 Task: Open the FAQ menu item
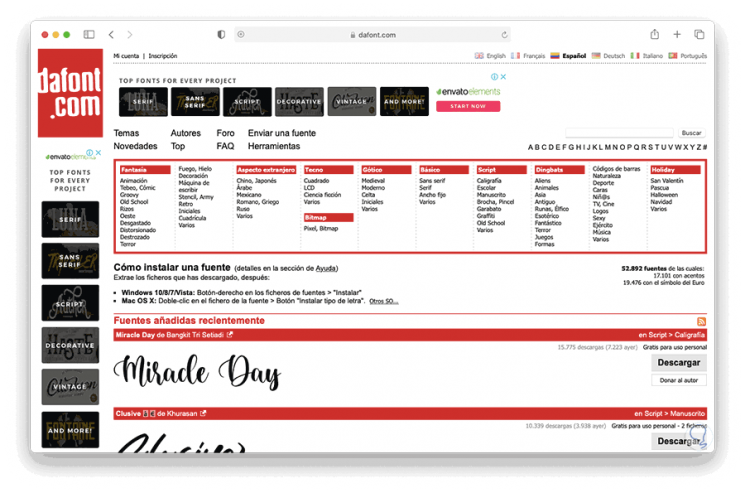[x=225, y=146]
